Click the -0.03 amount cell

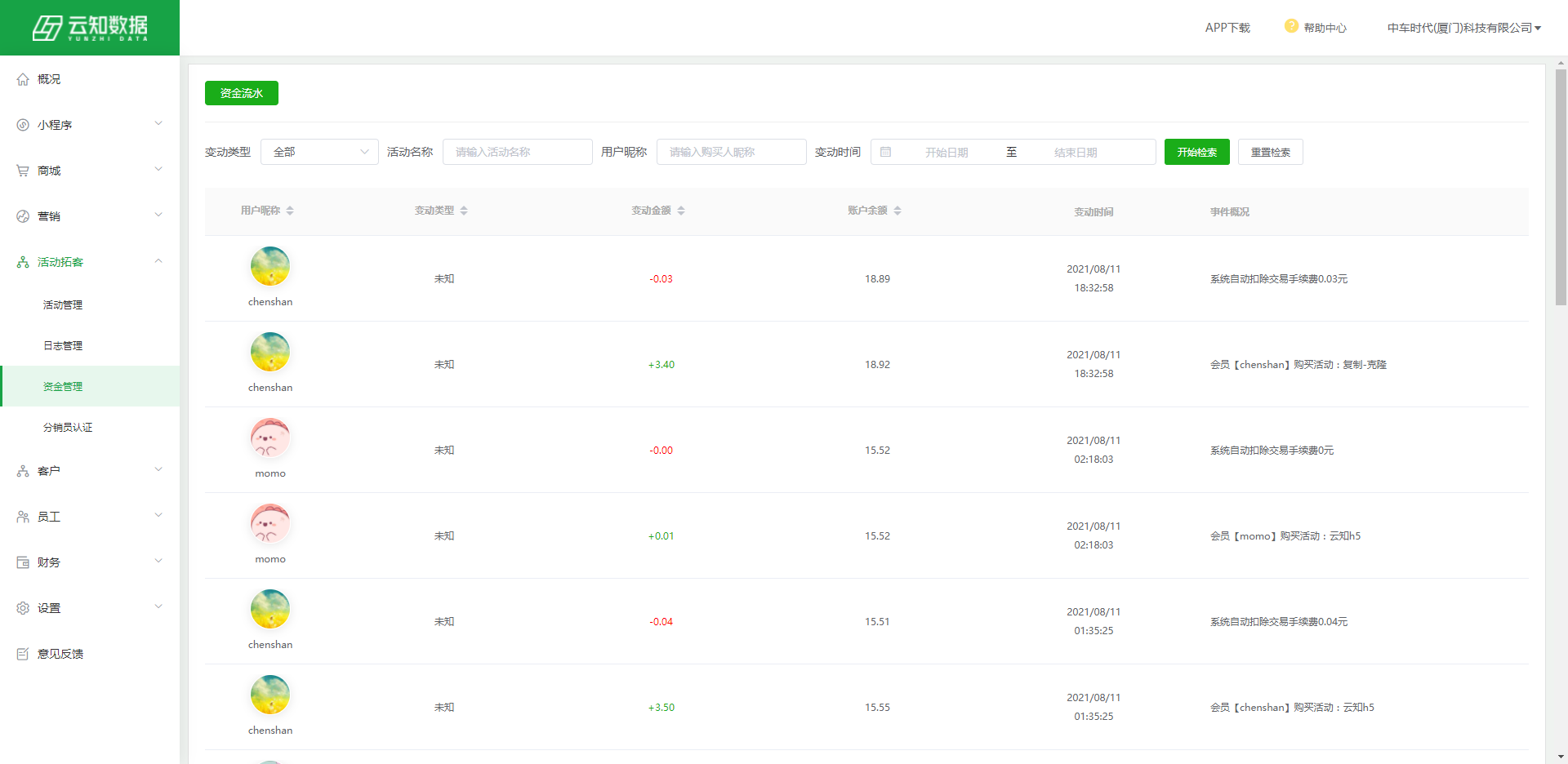click(661, 279)
